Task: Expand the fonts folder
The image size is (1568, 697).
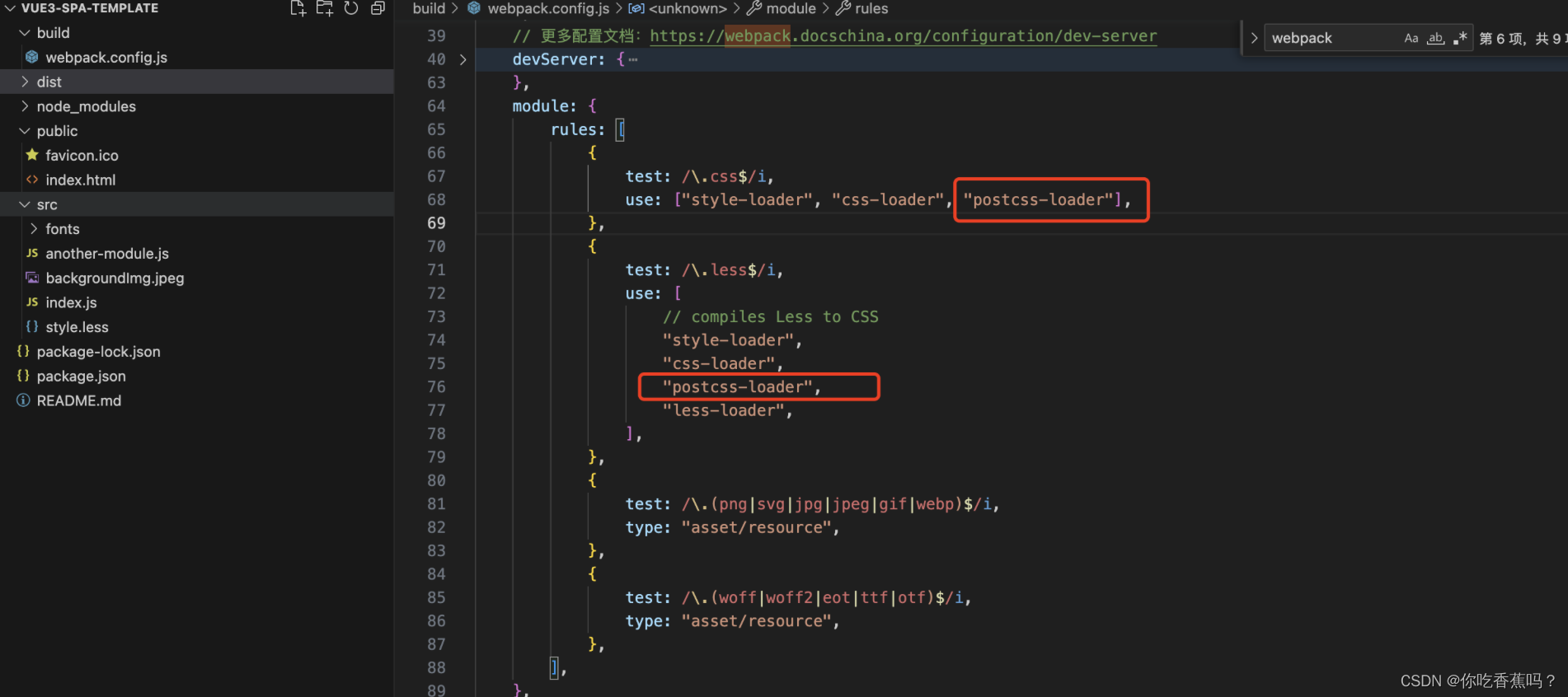Action: pos(34,229)
